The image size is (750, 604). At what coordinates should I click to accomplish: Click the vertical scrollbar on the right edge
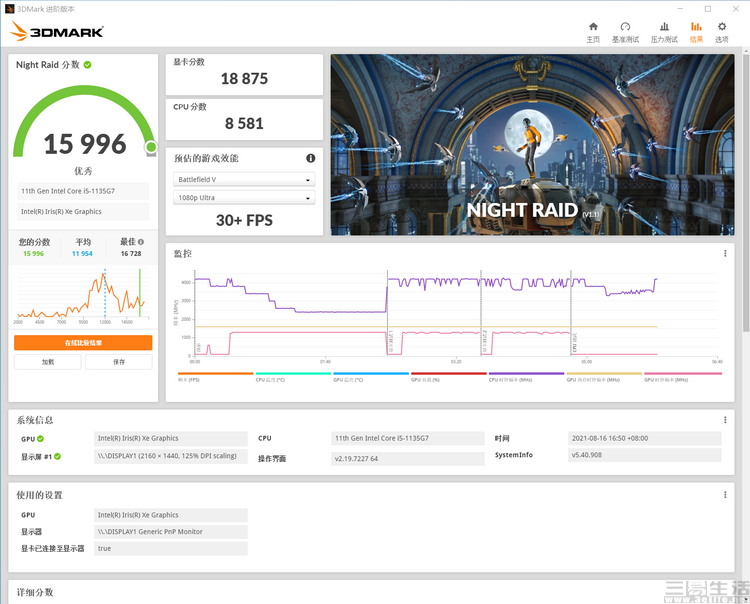tap(746, 191)
